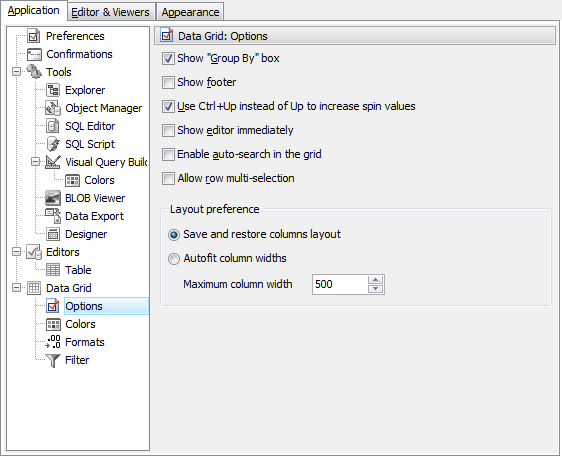Increase Maximum column width with up arrow
The width and height of the screenshot is (562, 457).
point(376,280)
